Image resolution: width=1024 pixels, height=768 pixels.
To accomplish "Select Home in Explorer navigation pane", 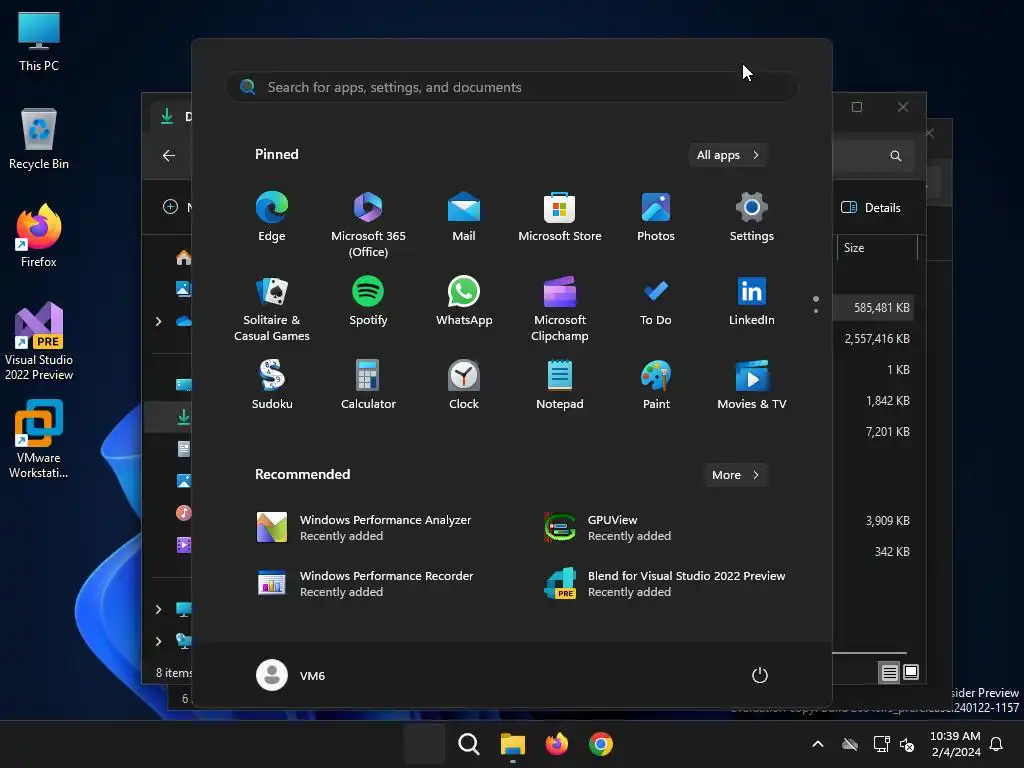I will click(183, 258).
